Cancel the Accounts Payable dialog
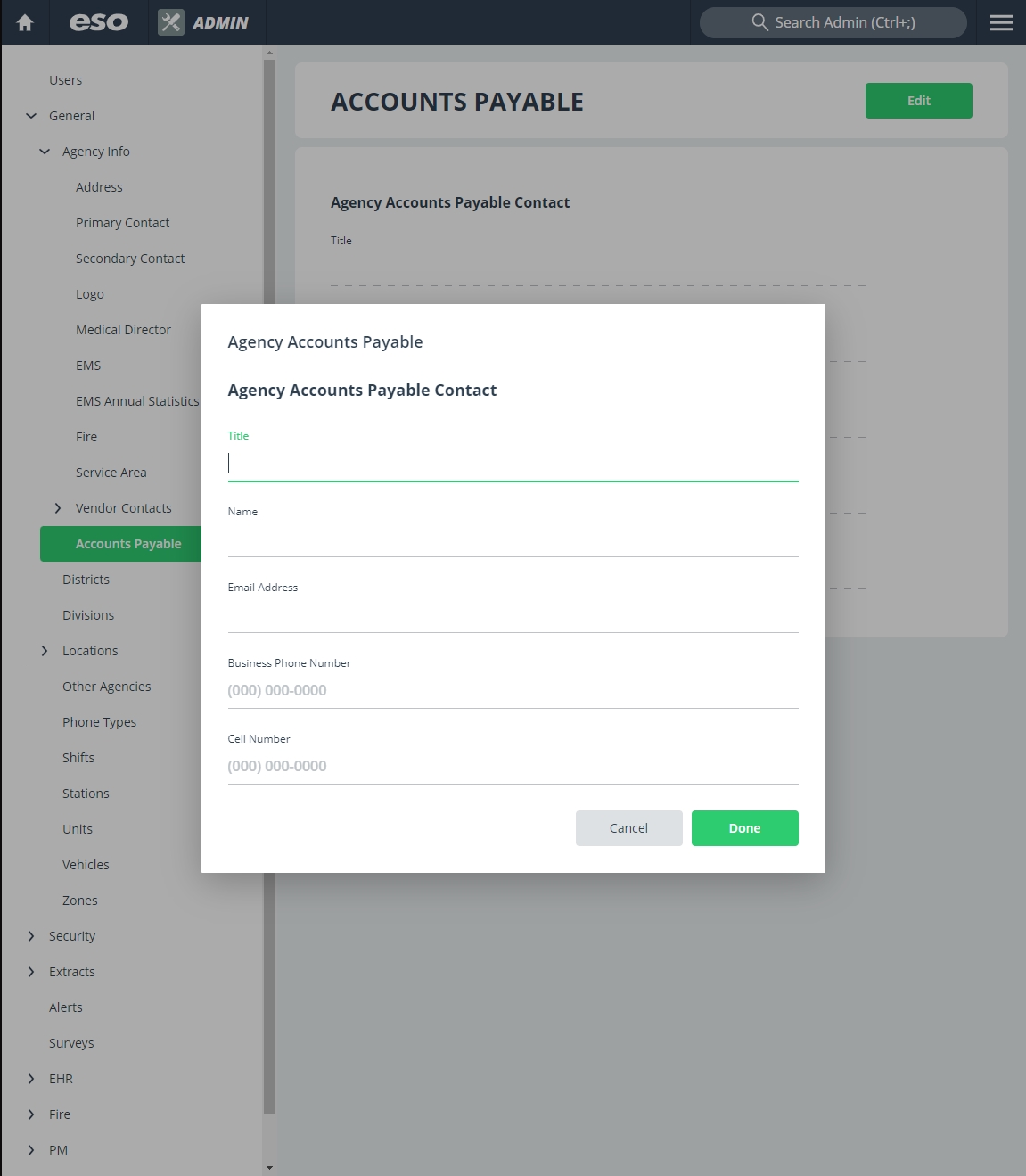The width and height of the screenshot is (1026, 1176). point(629,828)
